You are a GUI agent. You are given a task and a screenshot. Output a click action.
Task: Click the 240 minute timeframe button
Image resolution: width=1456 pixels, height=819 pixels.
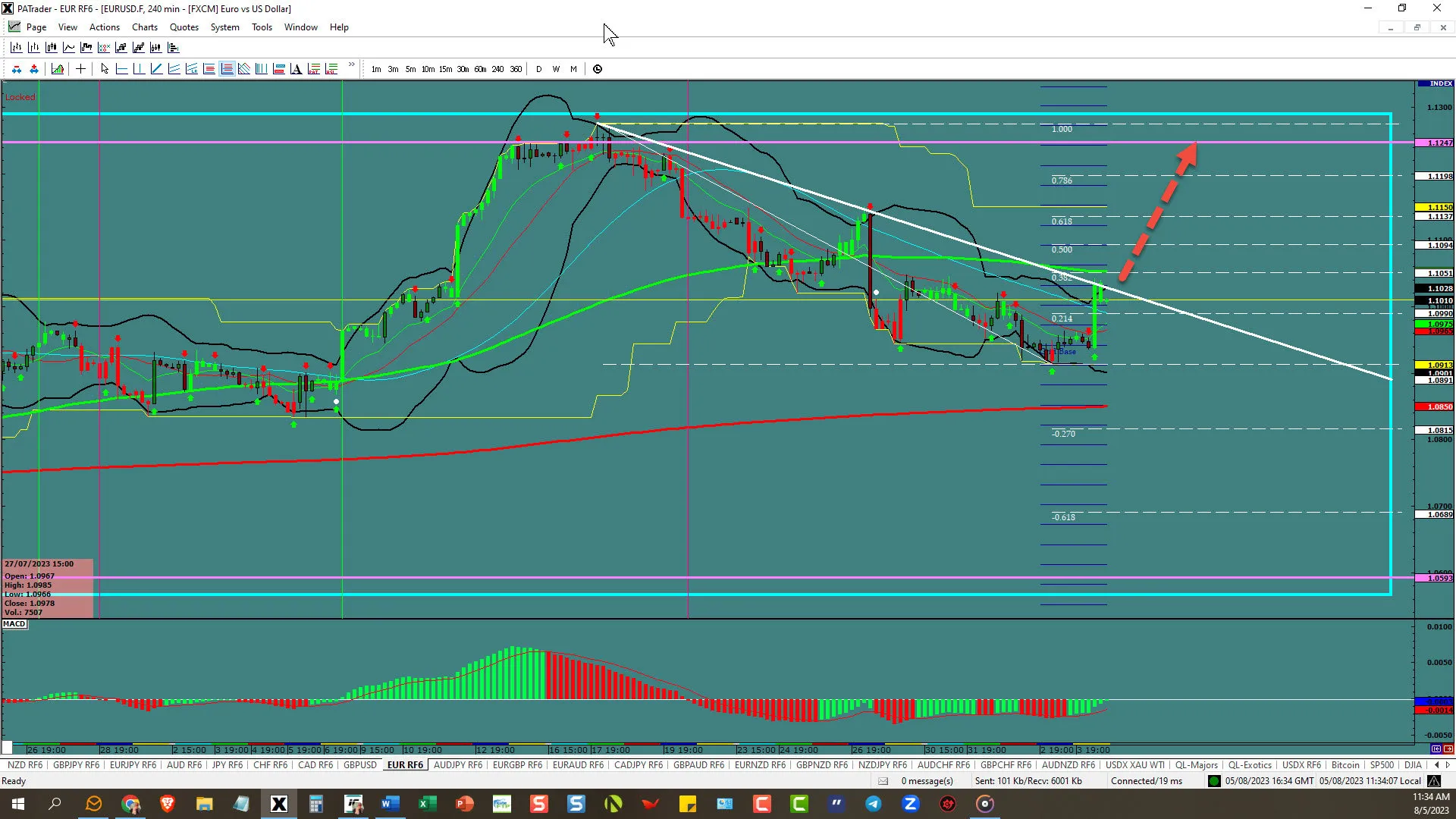[x=497, y=69]
